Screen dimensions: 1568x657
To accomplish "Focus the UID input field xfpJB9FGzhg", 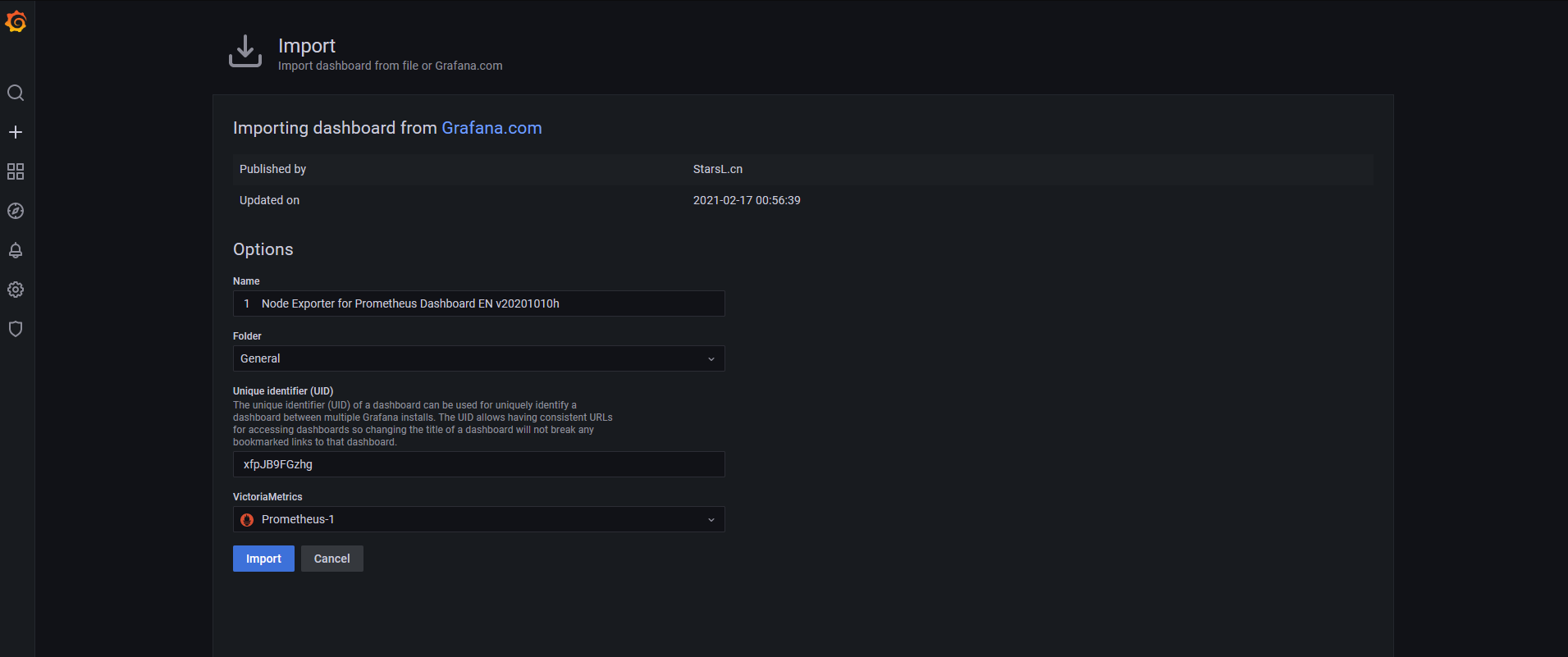I will click(478, 464).
